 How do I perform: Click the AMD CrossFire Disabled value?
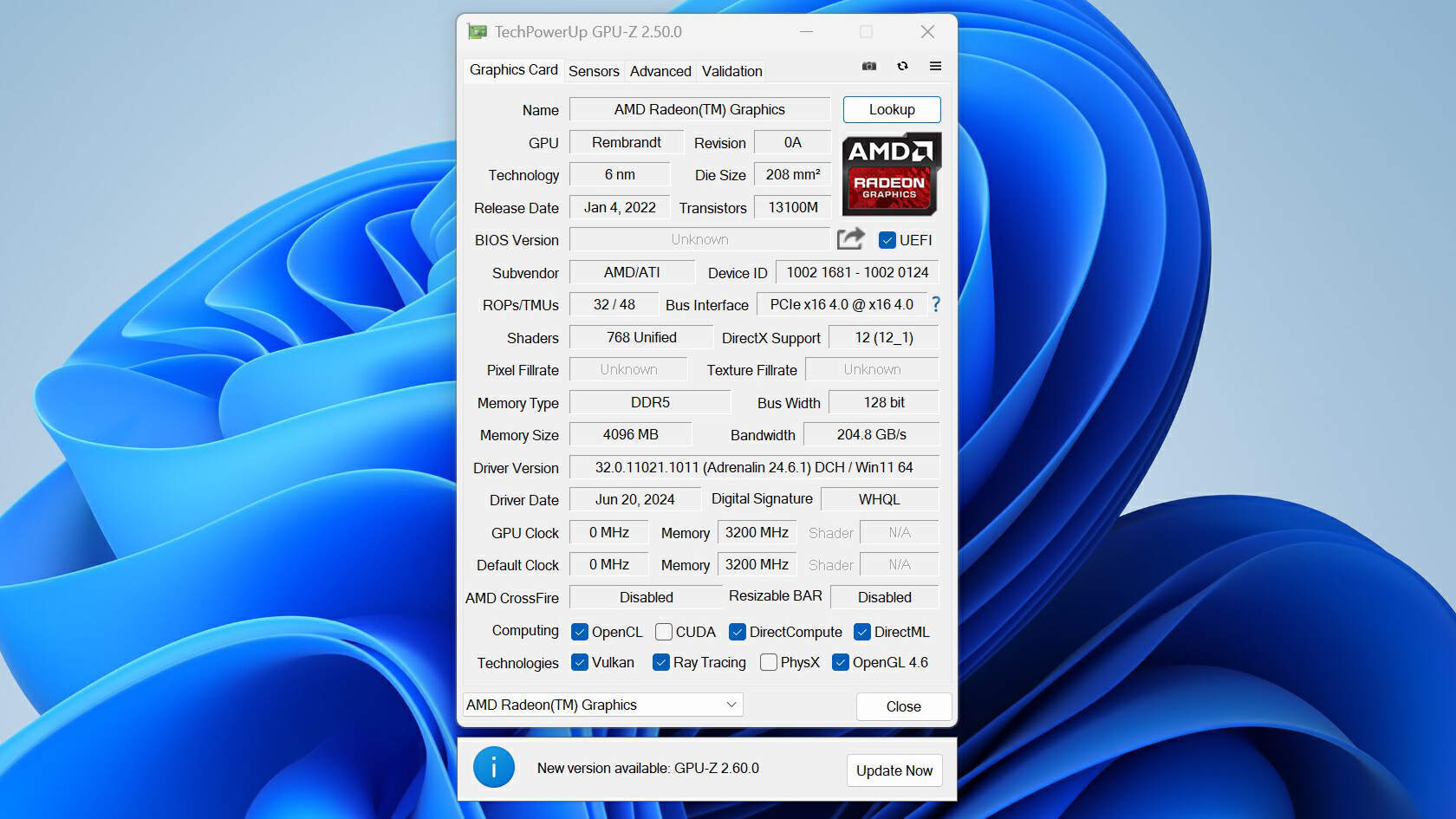click(646, 597)
